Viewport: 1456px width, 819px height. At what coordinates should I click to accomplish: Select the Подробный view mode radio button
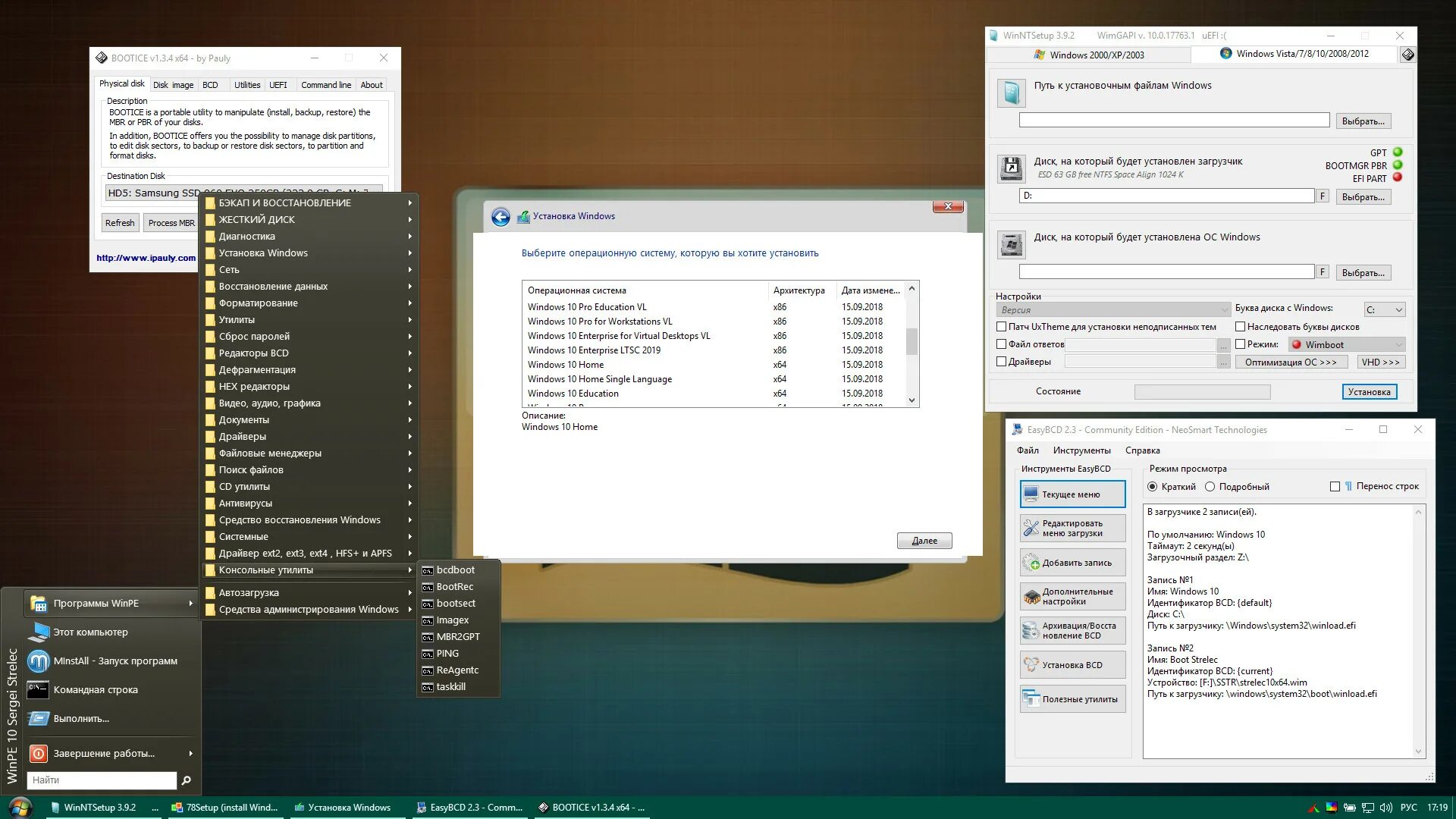[x=1210, y=487]
